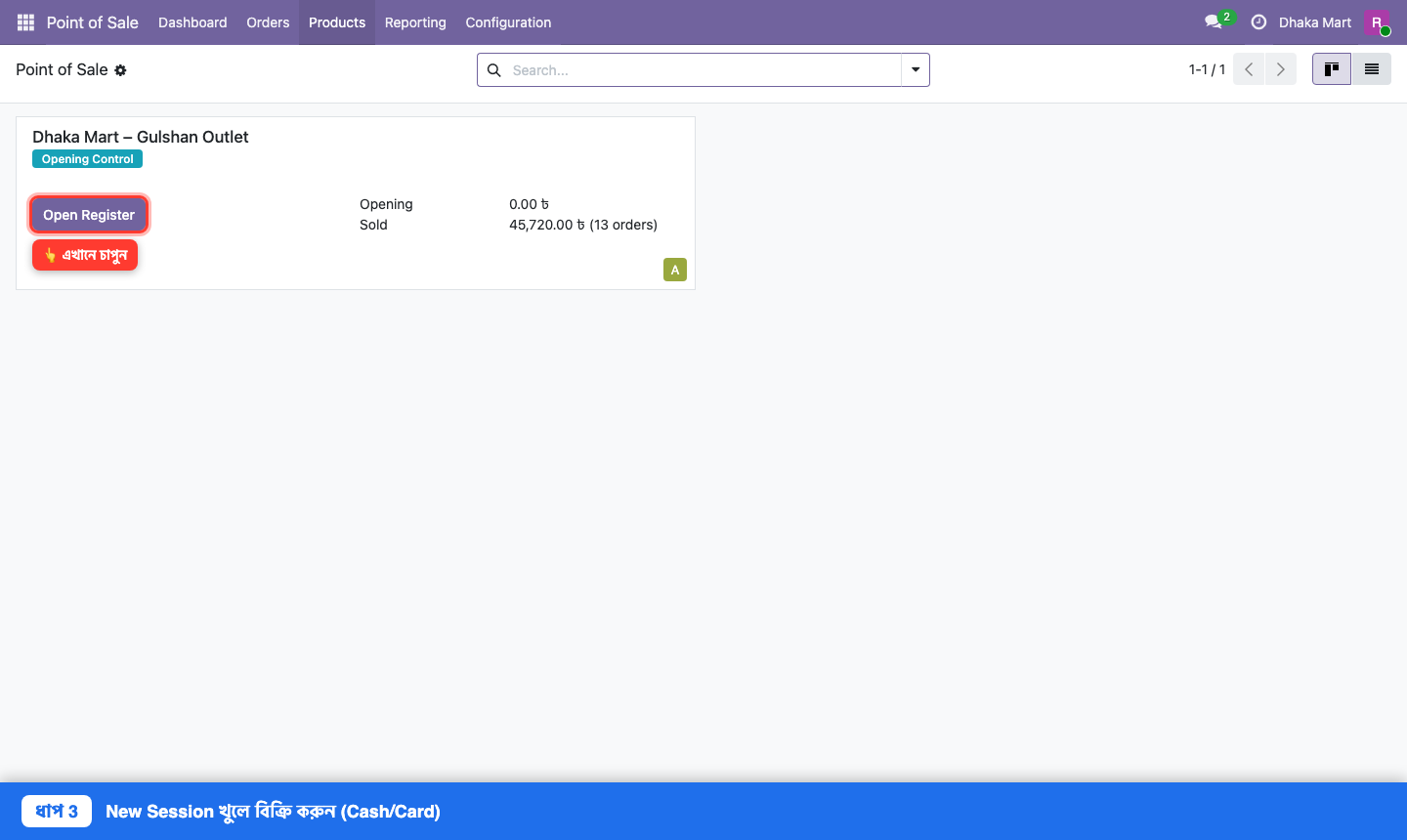Click the 'Opening Control' status badge
Screen dimensions: 1407x840
[88, 159]
